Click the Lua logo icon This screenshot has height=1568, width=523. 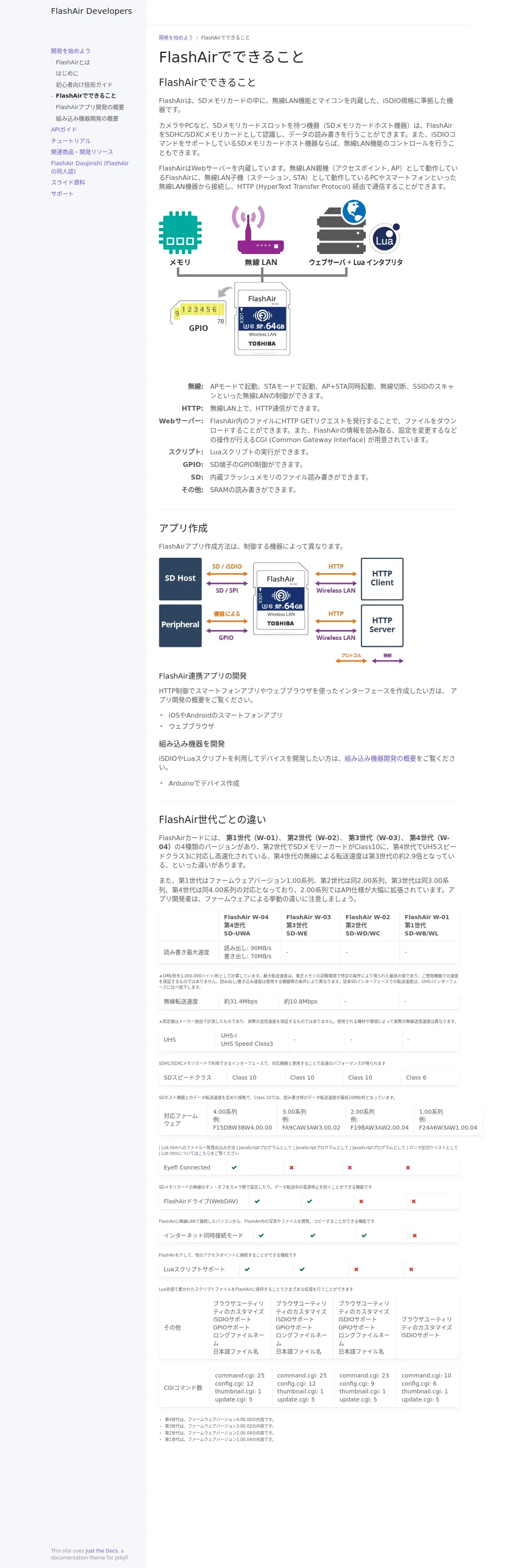(x=385, y=239)
